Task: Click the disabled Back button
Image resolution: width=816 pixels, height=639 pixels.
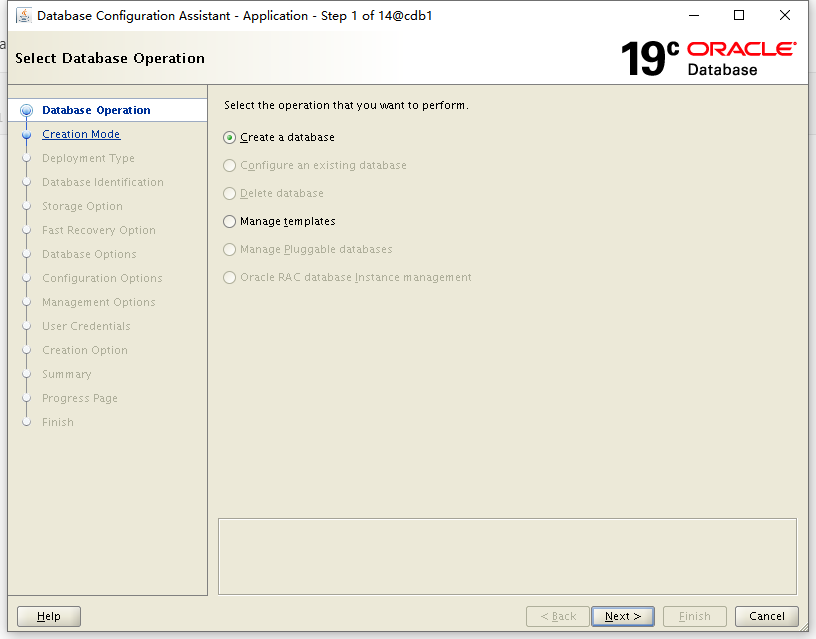Action: [x=558, y=617]
